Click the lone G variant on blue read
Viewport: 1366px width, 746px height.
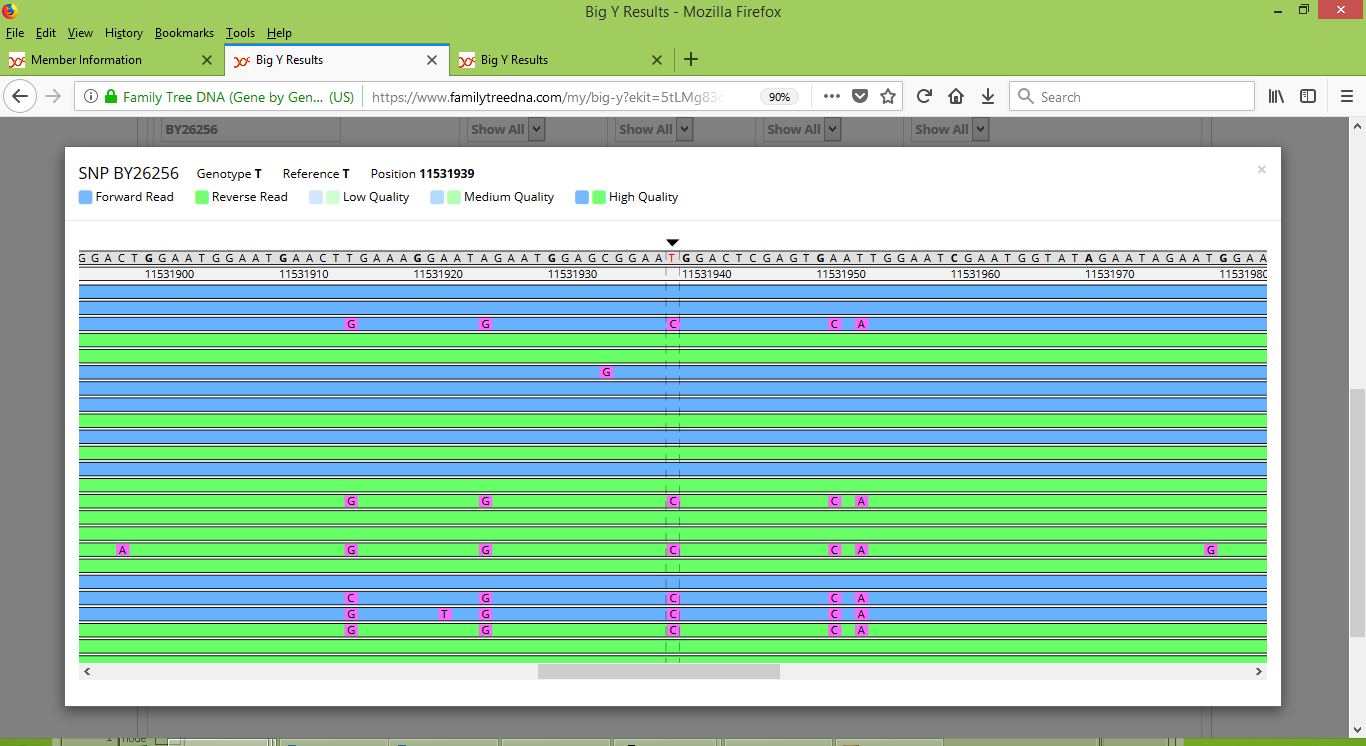click(606, 372)
